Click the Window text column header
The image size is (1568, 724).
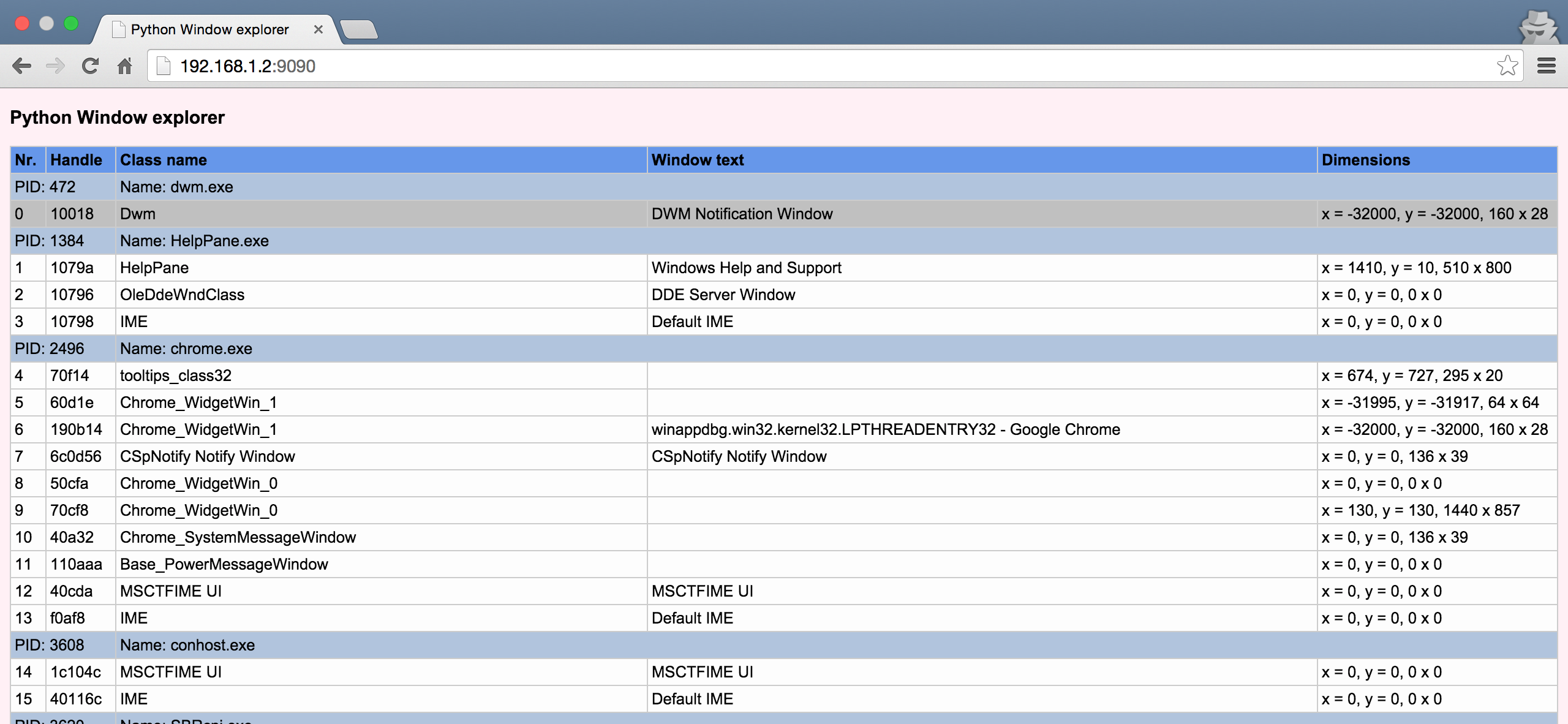[x=698, y=160]
